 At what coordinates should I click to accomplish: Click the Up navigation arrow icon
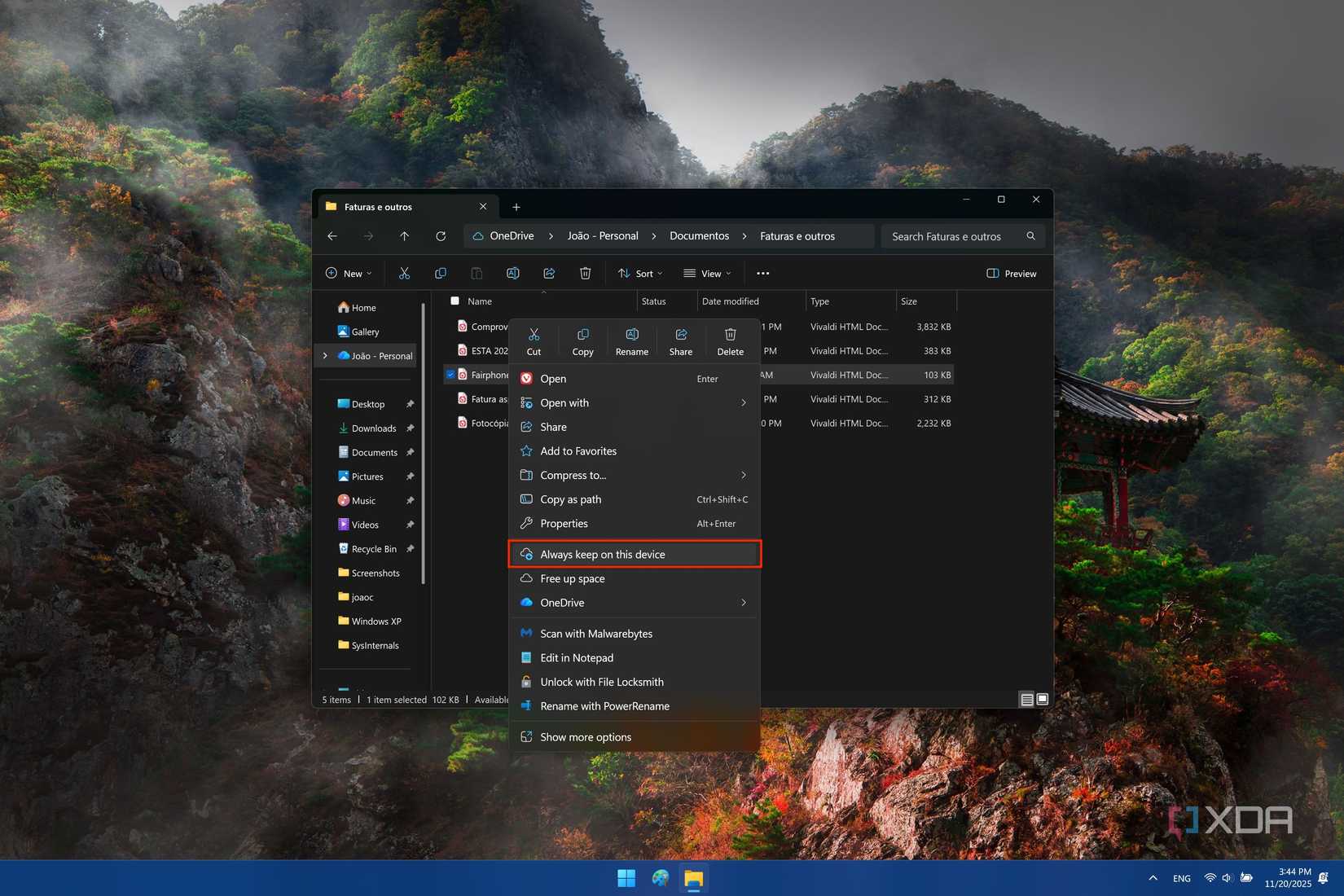(404, 235)
